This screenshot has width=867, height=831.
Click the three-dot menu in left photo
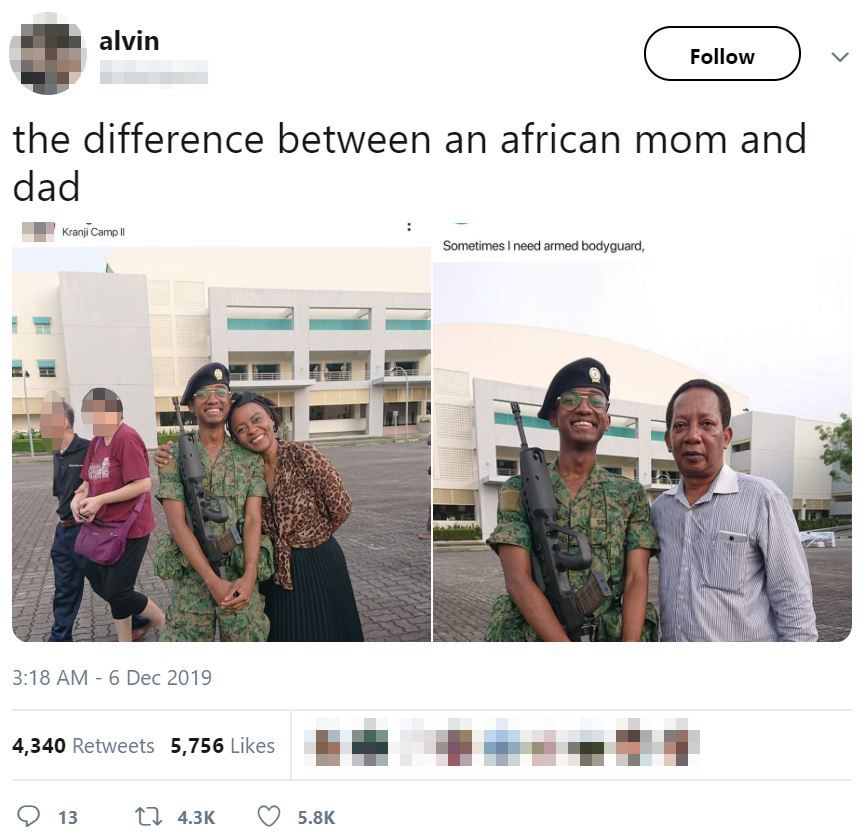click(x=409, y=227)
